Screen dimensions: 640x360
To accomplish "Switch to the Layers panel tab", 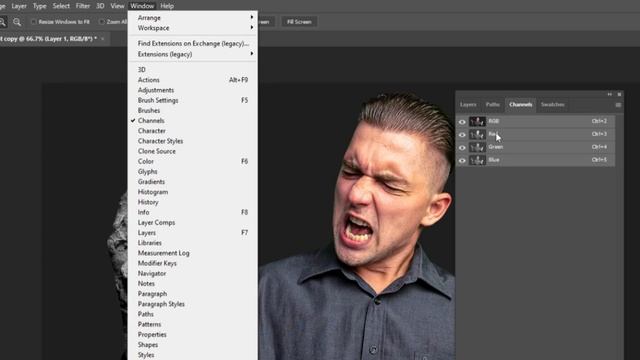I will 468,105.
